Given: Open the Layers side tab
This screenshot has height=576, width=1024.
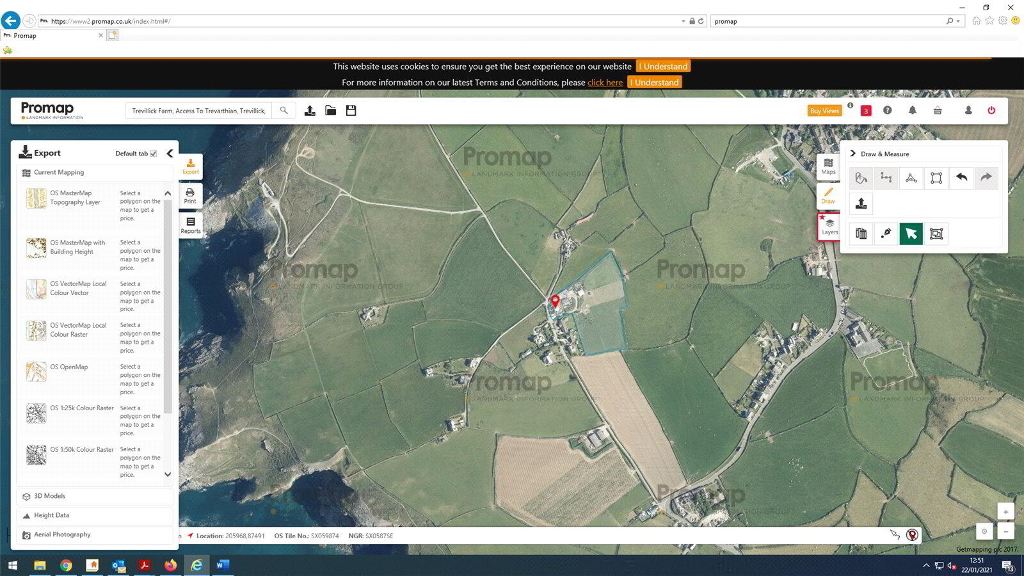Looking at the screenshot, I should [x=829, y=227].
